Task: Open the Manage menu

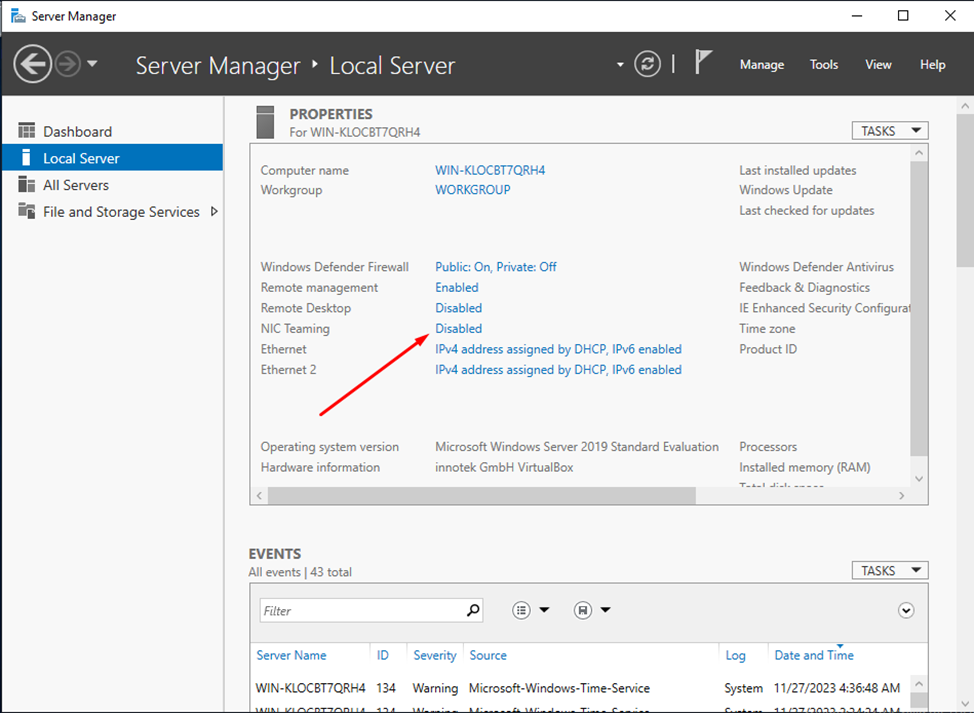Action: pos(761,63)
